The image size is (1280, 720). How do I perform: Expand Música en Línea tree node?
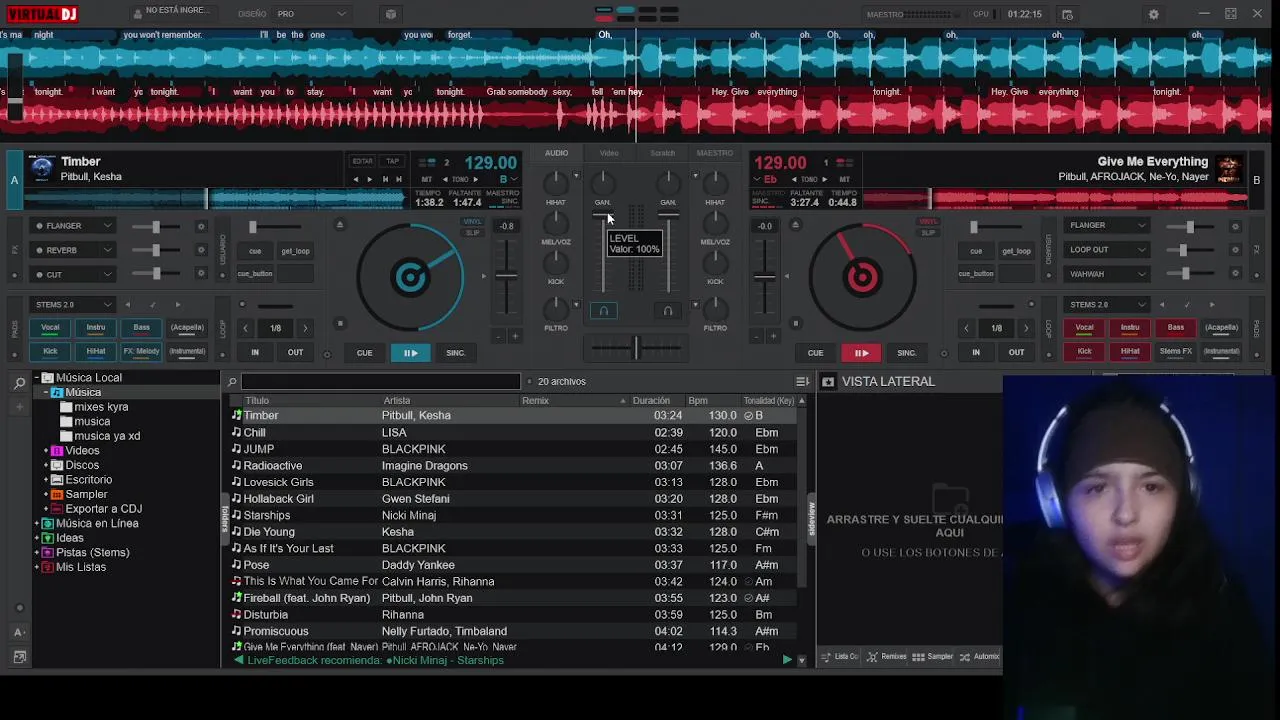tap(37, 524)
